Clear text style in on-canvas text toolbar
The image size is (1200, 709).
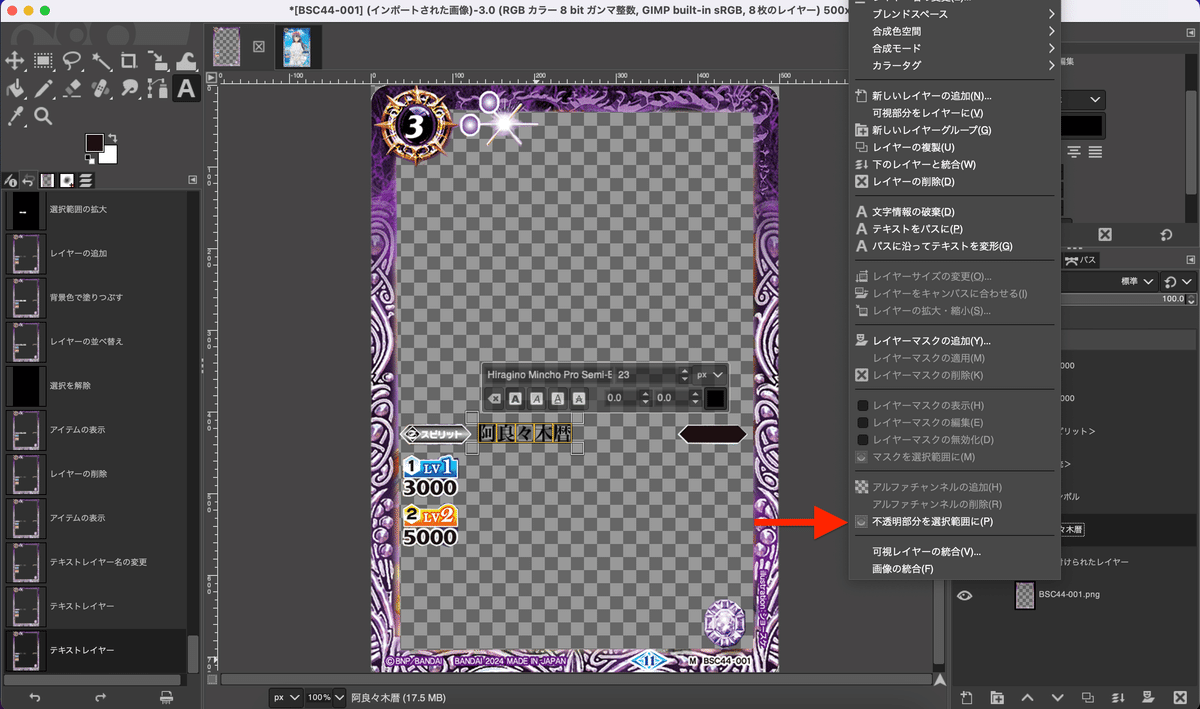[494, 398]
